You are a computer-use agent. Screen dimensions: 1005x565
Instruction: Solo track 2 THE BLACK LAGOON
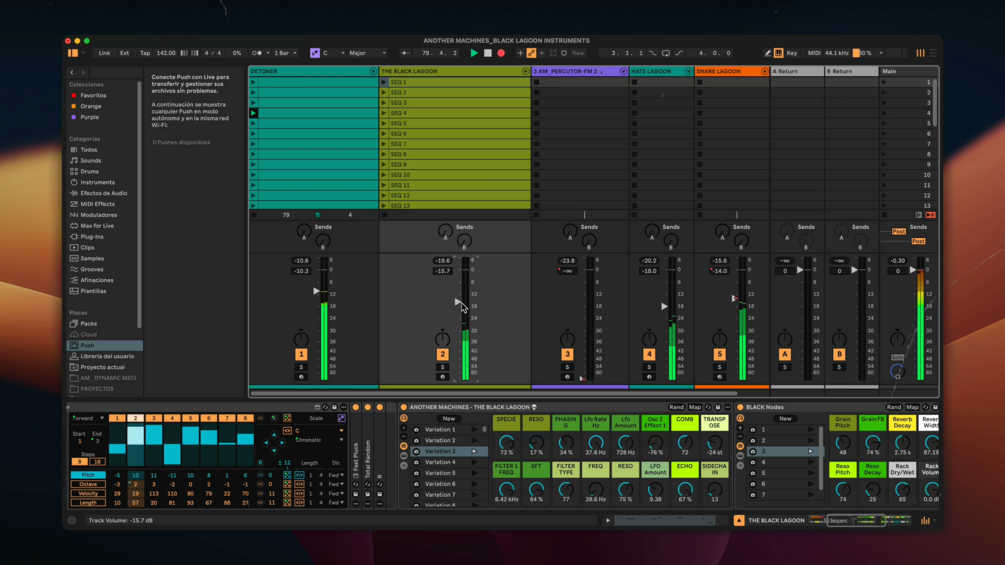[442, 367]
